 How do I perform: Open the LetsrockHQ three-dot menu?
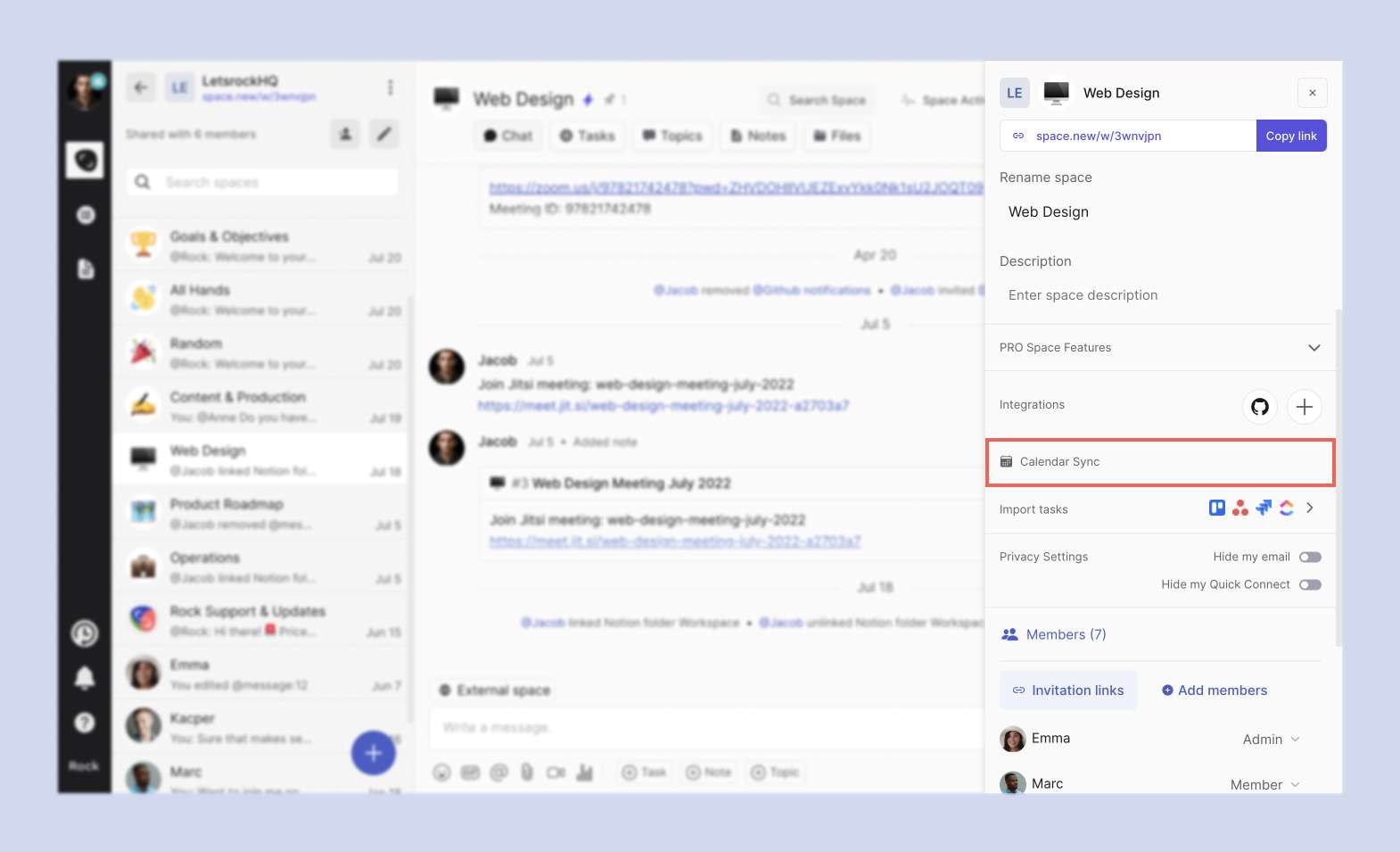tap(390, 87)
